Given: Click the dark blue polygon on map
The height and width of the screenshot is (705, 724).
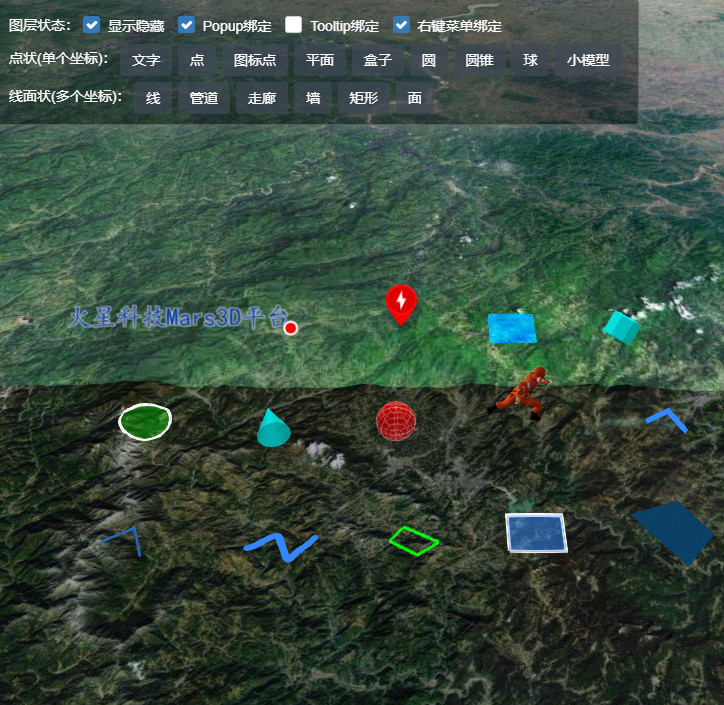Looking at the screenshot, I should [674, 531].
